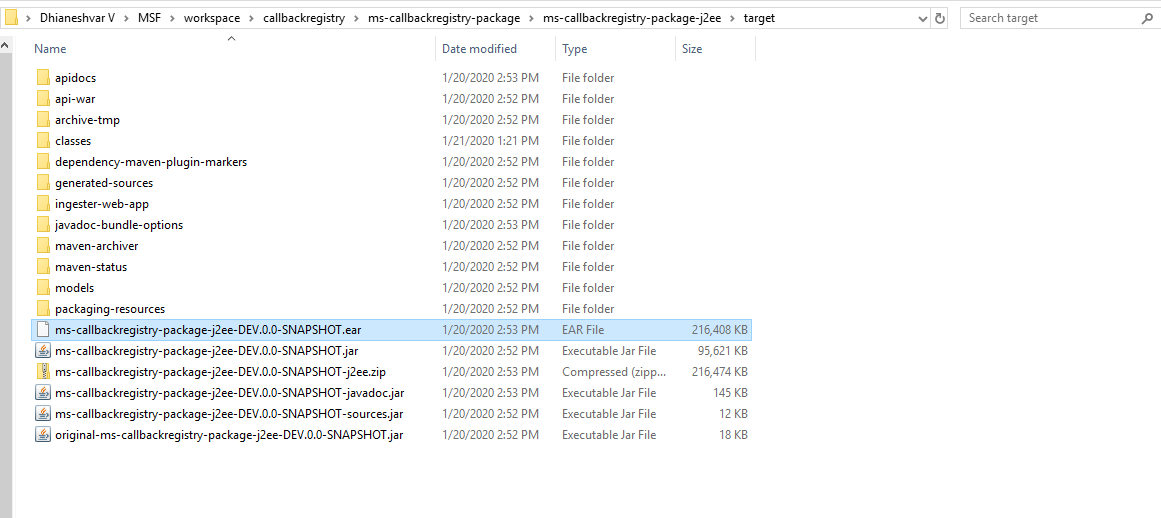Viewport: 1161px width, 518px height.
Task: Click the maven-status folder icon
Action: [x=43, y=267]
